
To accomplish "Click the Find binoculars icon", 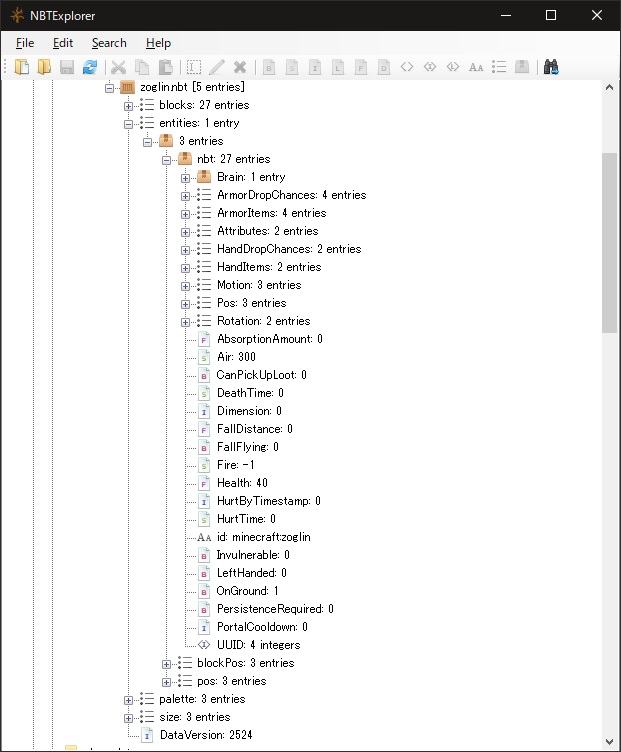I will (x=551, y=67).
